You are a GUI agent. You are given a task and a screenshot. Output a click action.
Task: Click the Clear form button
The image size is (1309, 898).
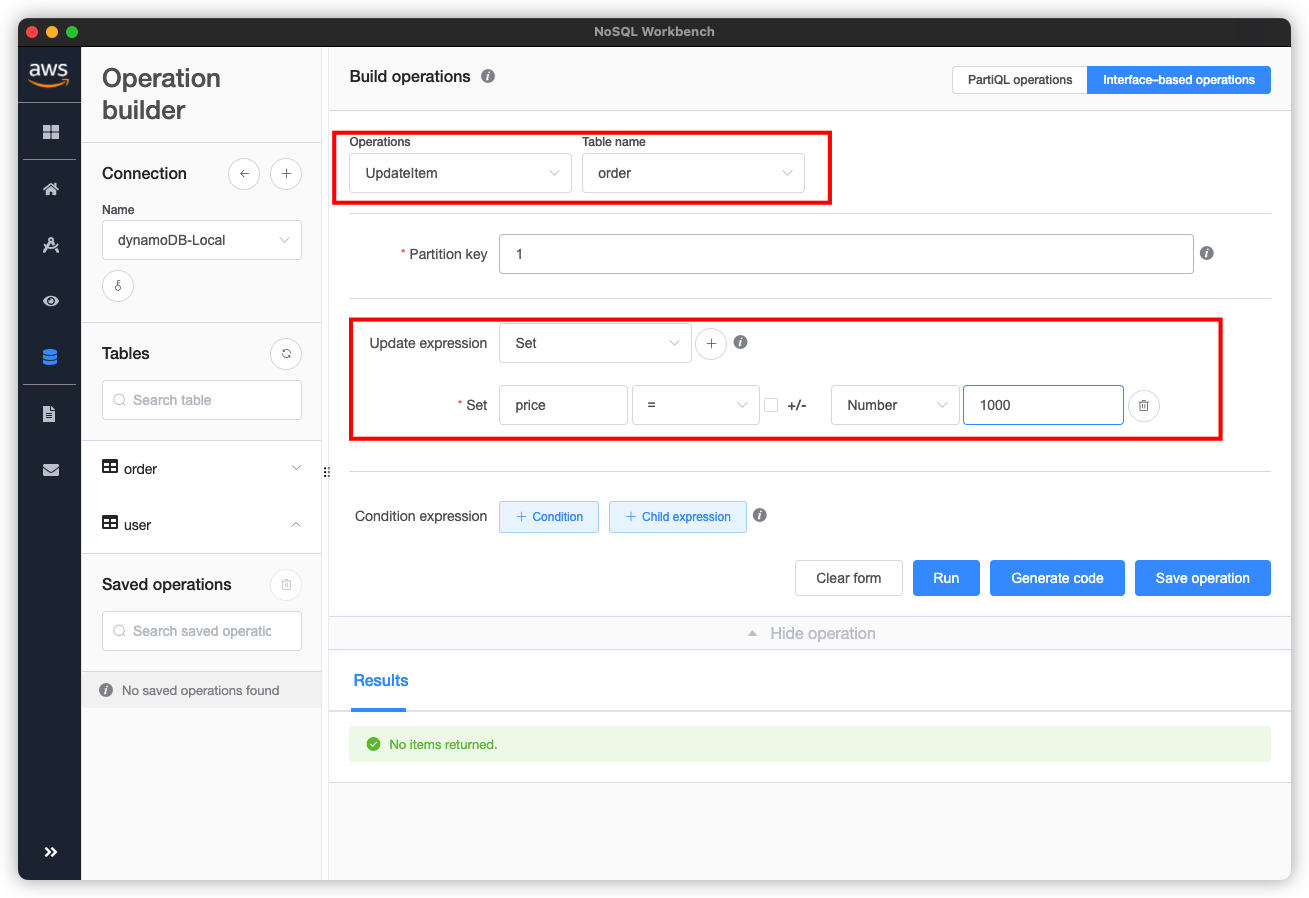849,578
